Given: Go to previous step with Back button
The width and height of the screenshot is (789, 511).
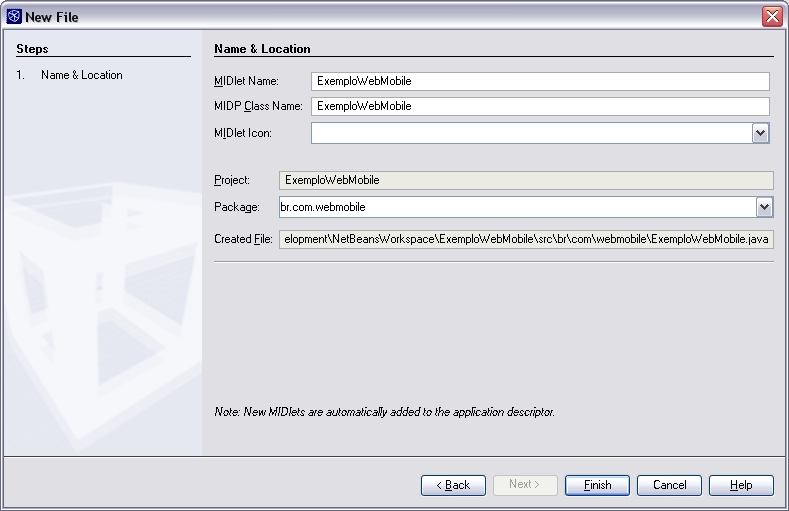Looking at the screenshot, I should (x=453, y=485).
